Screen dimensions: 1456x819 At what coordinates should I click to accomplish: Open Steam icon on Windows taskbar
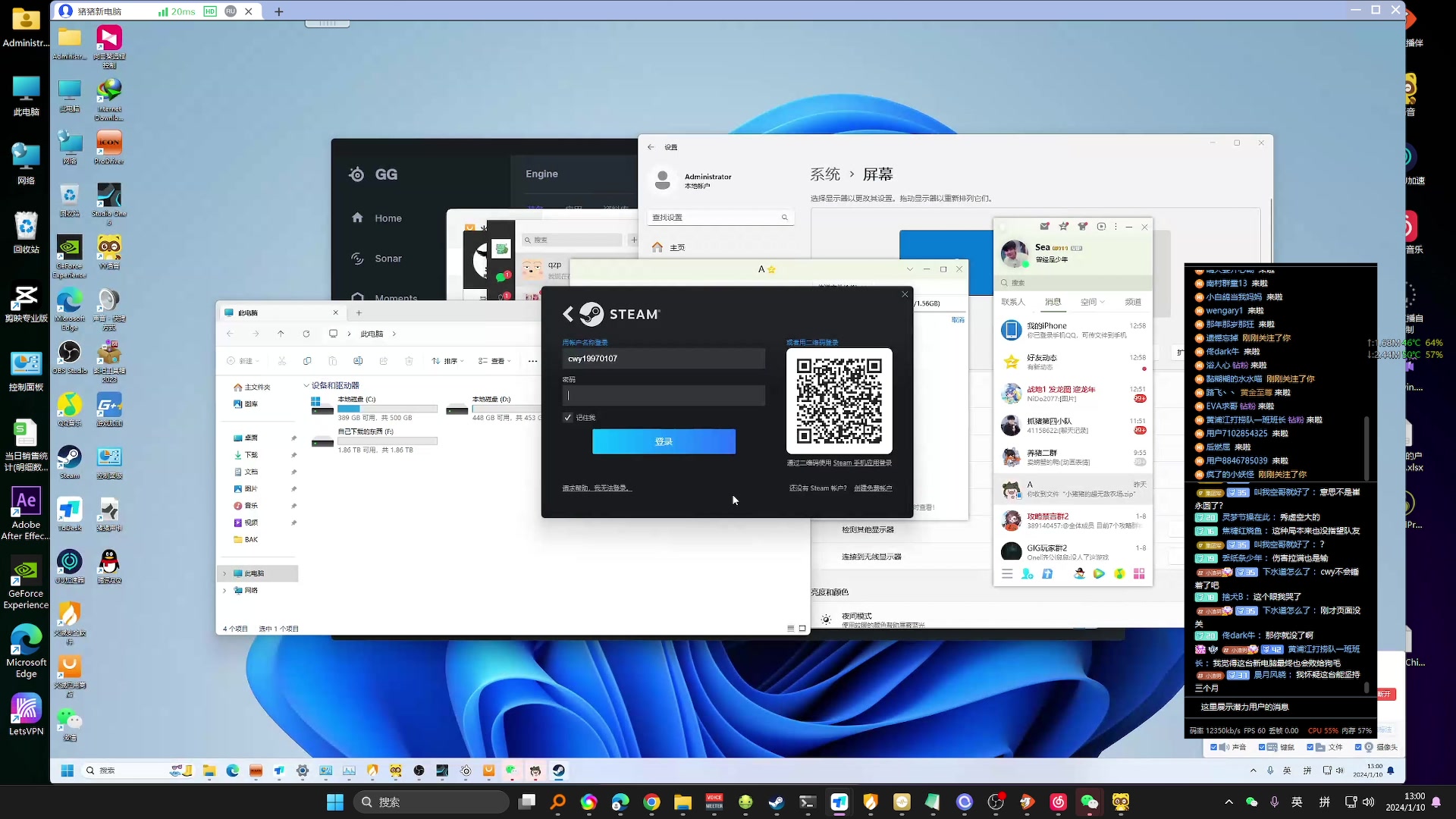(x=776, y=802)
